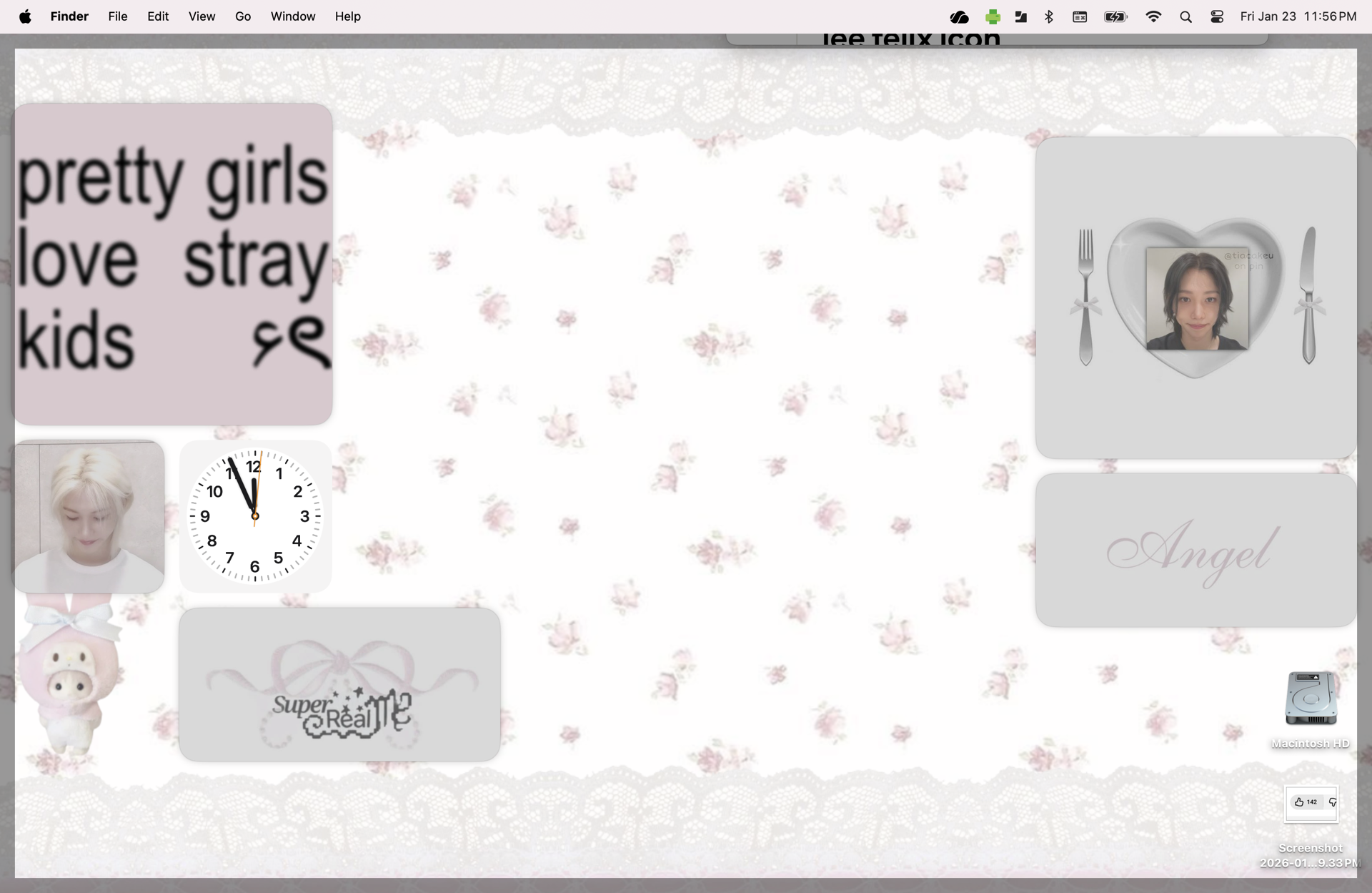Click the analog clock widget

click(255, 515)
